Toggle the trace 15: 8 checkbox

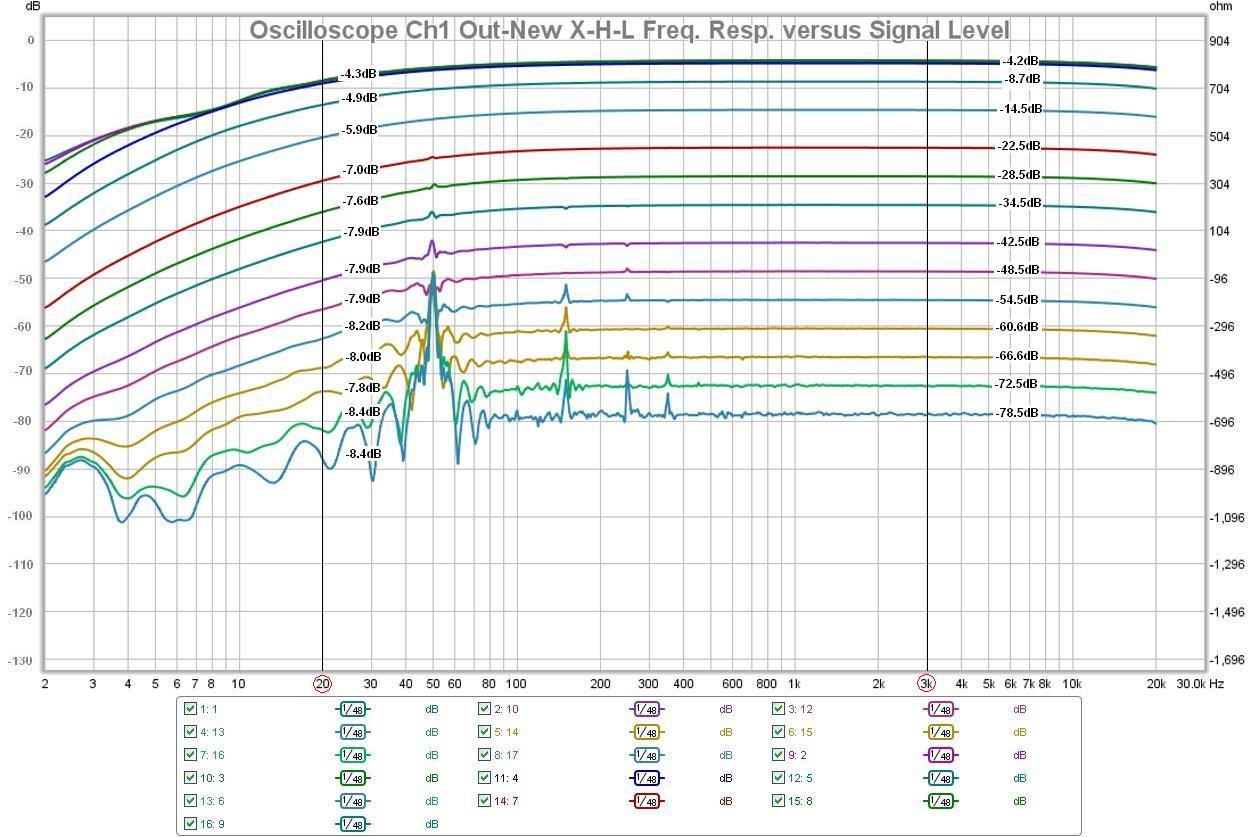pyautogui.click(x=779, y=801)
